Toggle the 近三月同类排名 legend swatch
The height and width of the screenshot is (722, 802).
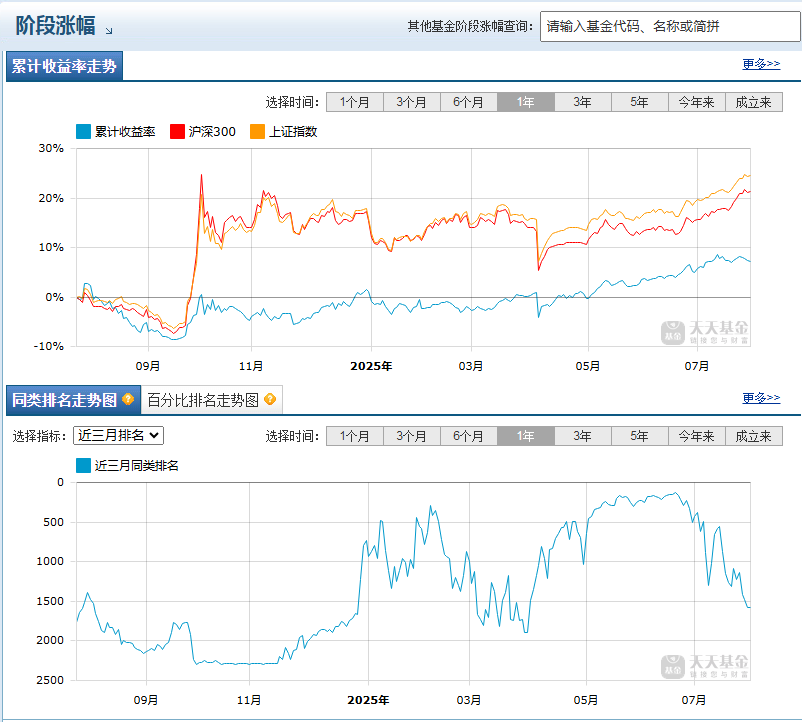coord(83,465)
